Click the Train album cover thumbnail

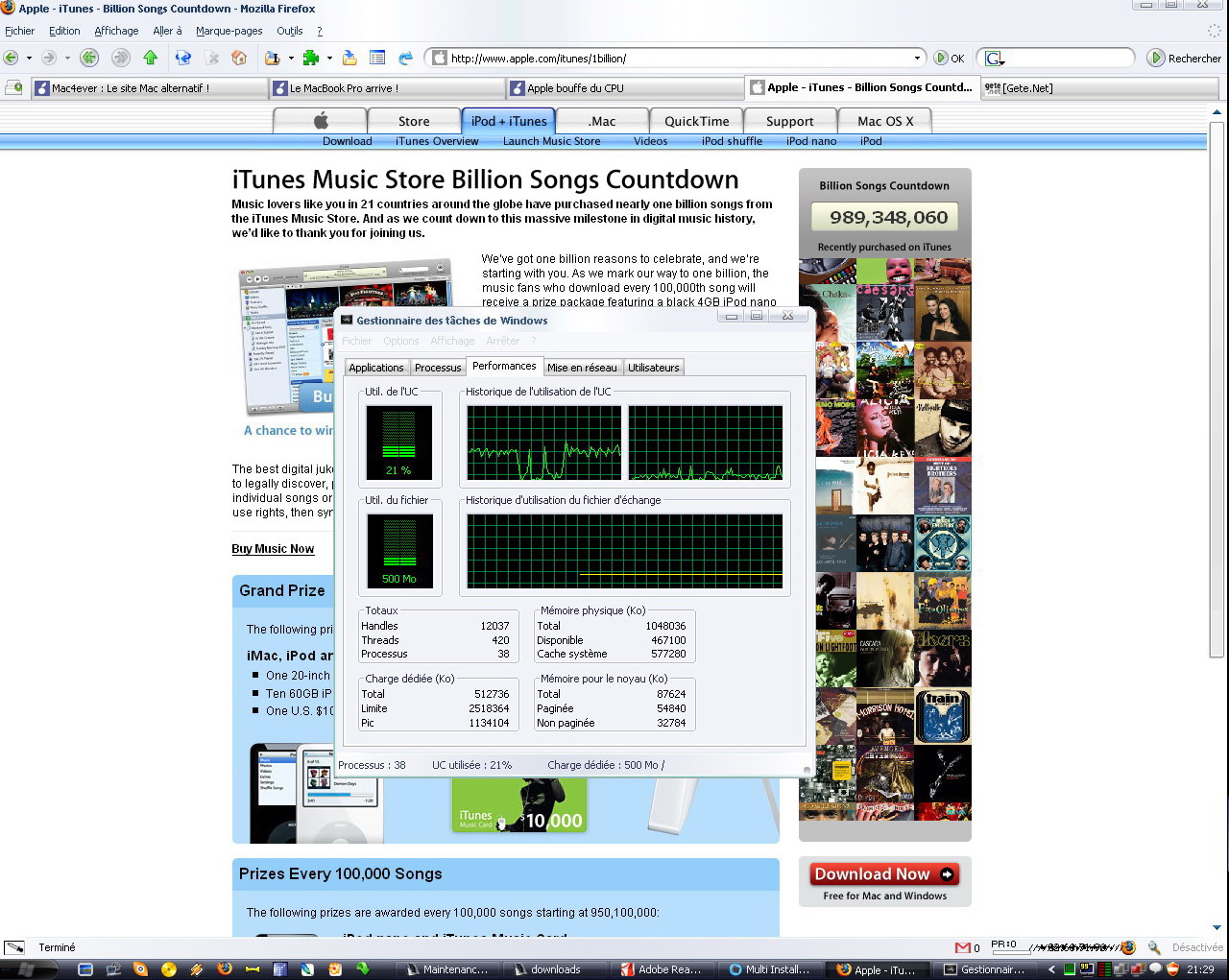(x=942, y=716)
